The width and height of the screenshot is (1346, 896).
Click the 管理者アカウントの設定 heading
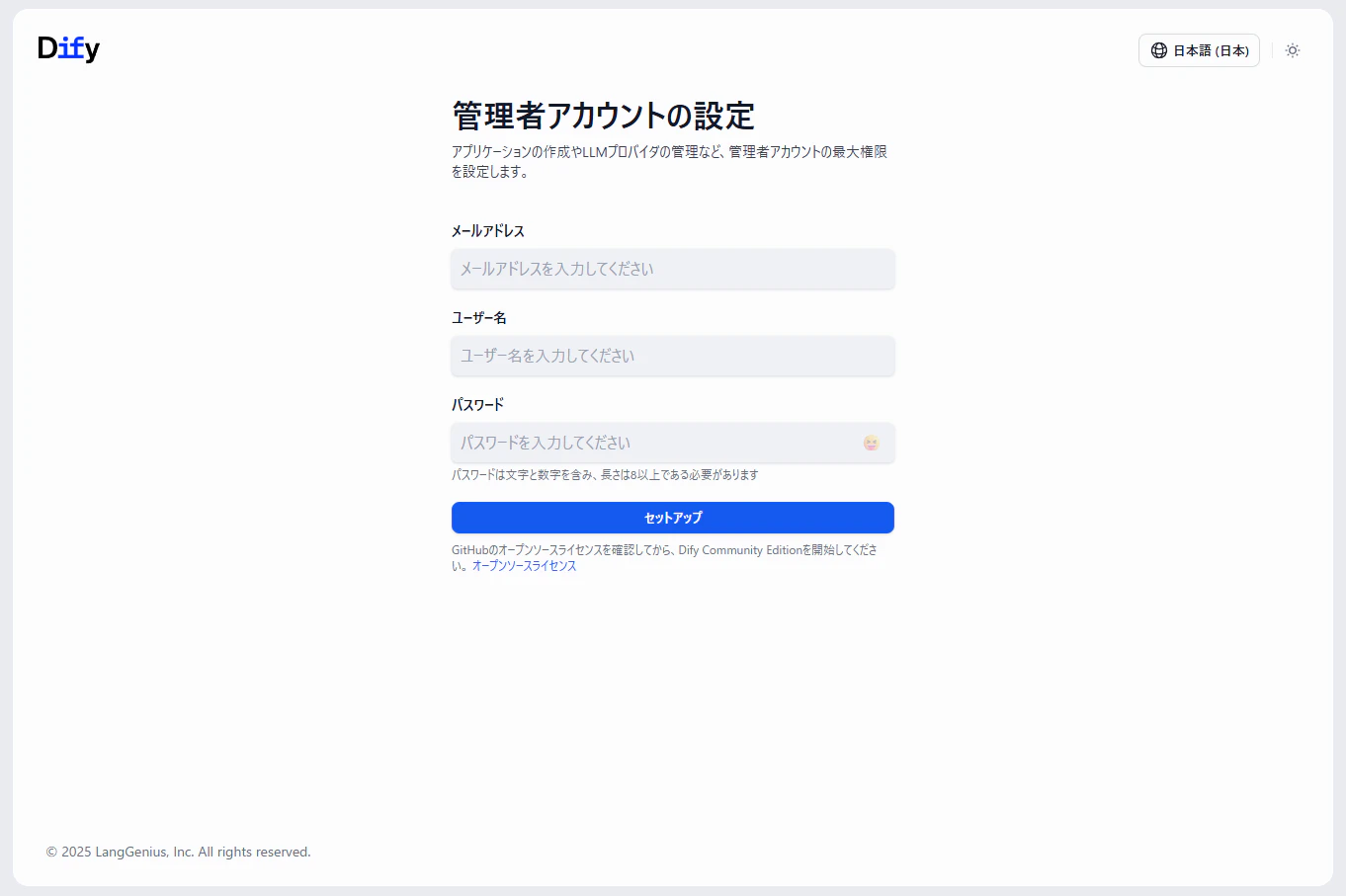603,116
